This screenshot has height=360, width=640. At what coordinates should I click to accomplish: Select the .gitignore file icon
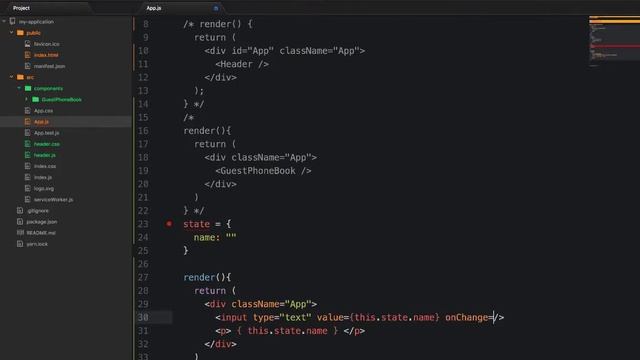(x=20, y=211)
